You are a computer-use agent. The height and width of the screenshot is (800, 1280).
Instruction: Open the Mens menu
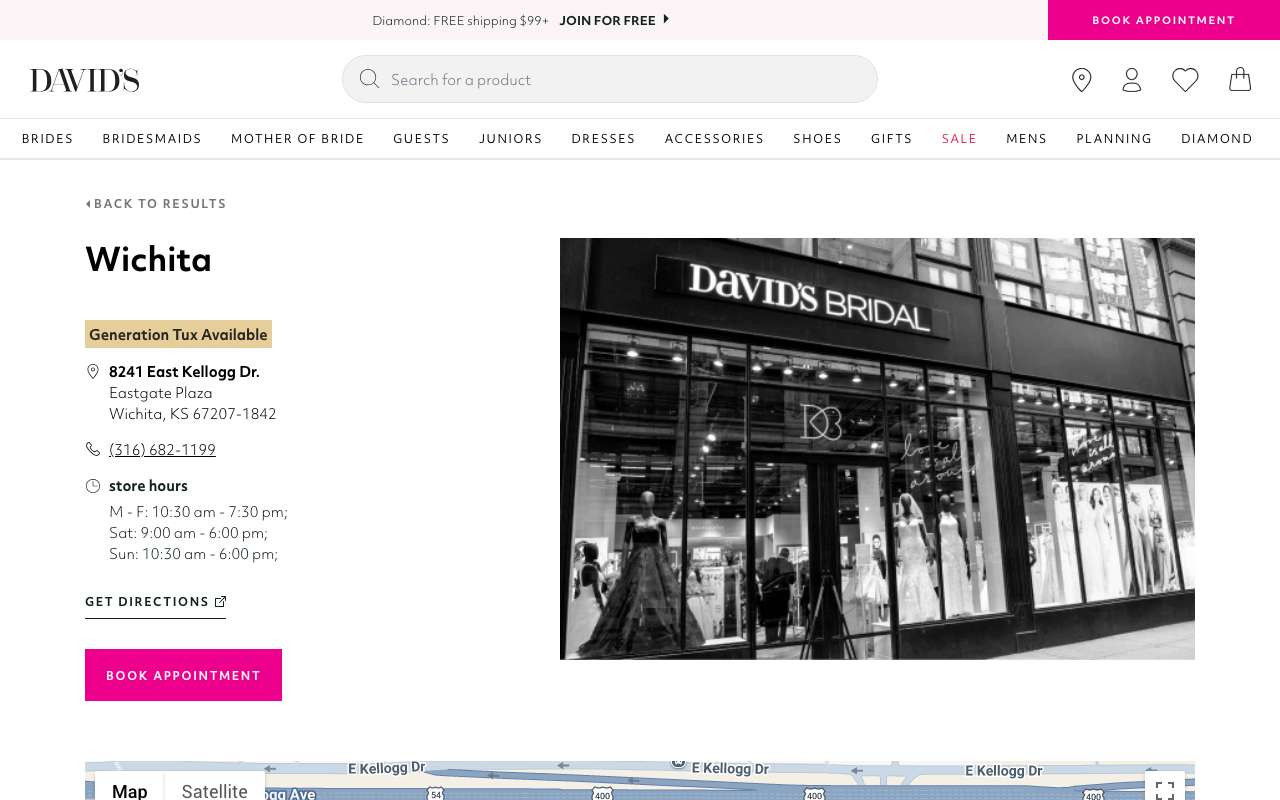coord(1027,139)
